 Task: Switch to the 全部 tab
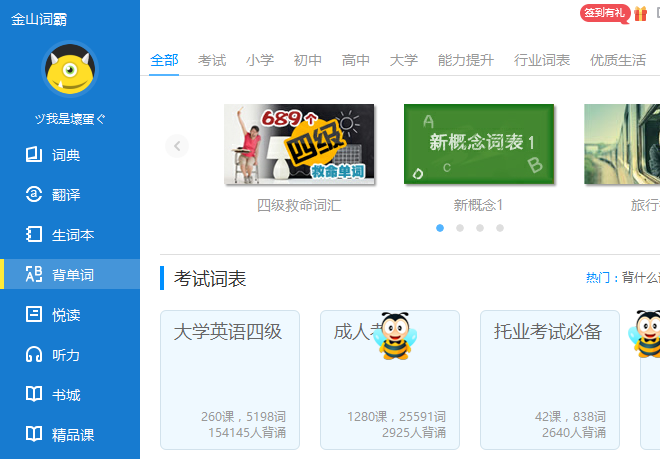[164, 60]
